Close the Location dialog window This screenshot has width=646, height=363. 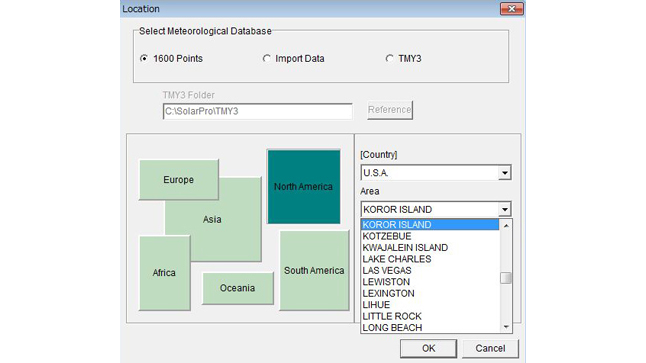(512, 9)
